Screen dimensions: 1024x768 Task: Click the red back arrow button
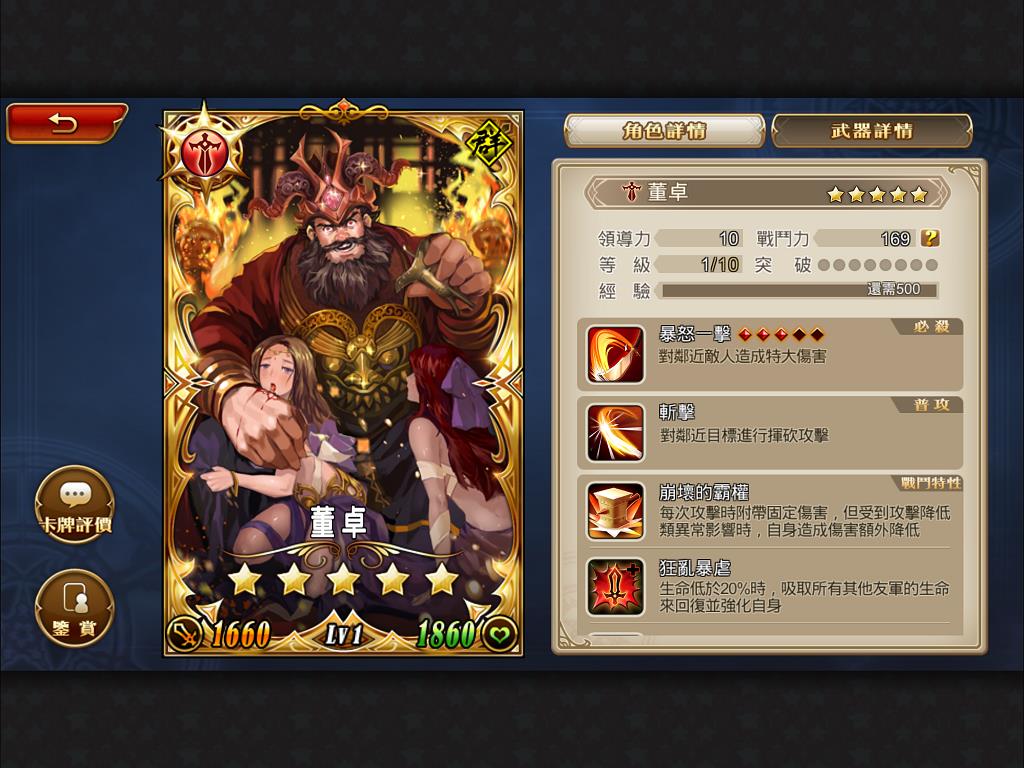pos(67,123)
